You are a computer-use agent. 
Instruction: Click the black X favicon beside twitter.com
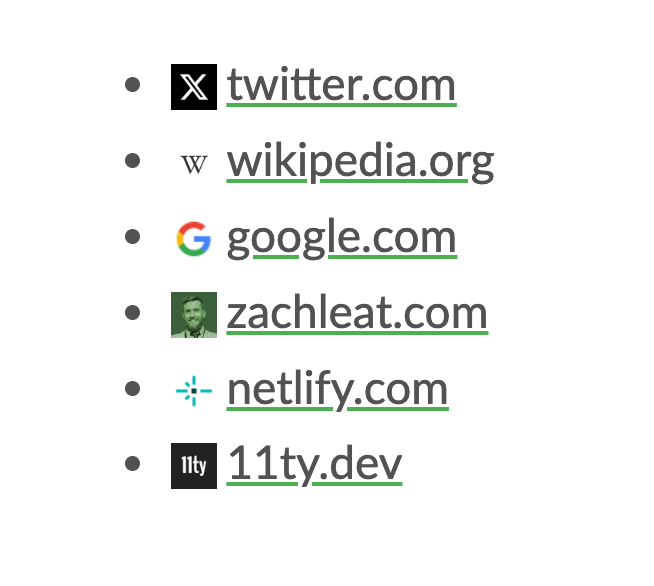[x=194, y=87]
